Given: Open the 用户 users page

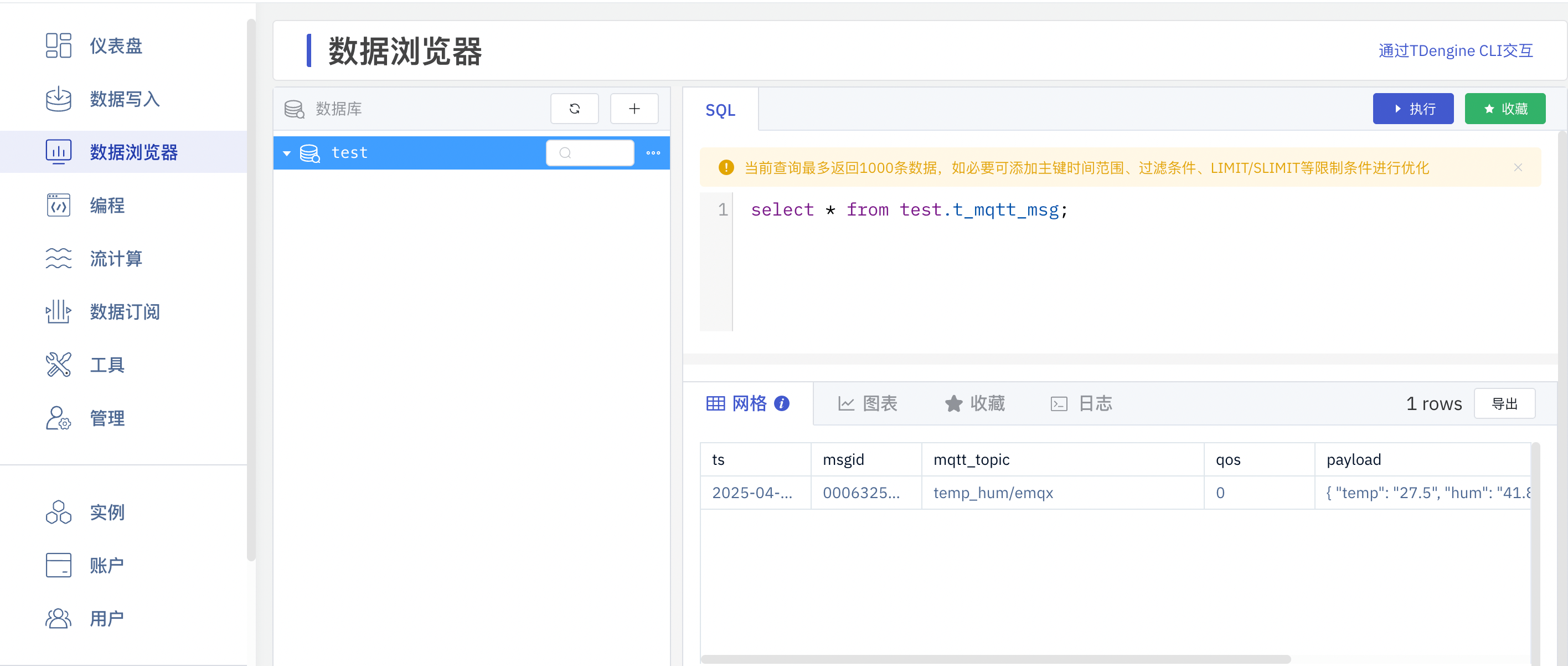Looking at the screenshot, I should pyautogui.click(x=107, y=618).
